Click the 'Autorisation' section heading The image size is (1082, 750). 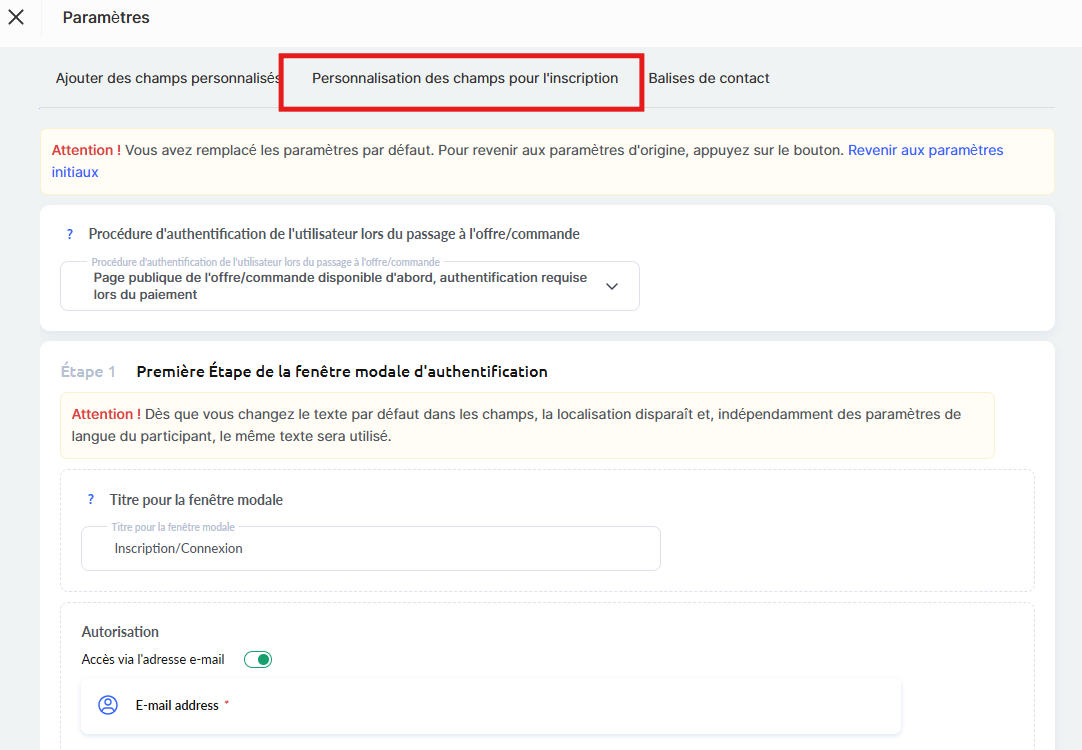pyautogui.click(x=120, y=632)
